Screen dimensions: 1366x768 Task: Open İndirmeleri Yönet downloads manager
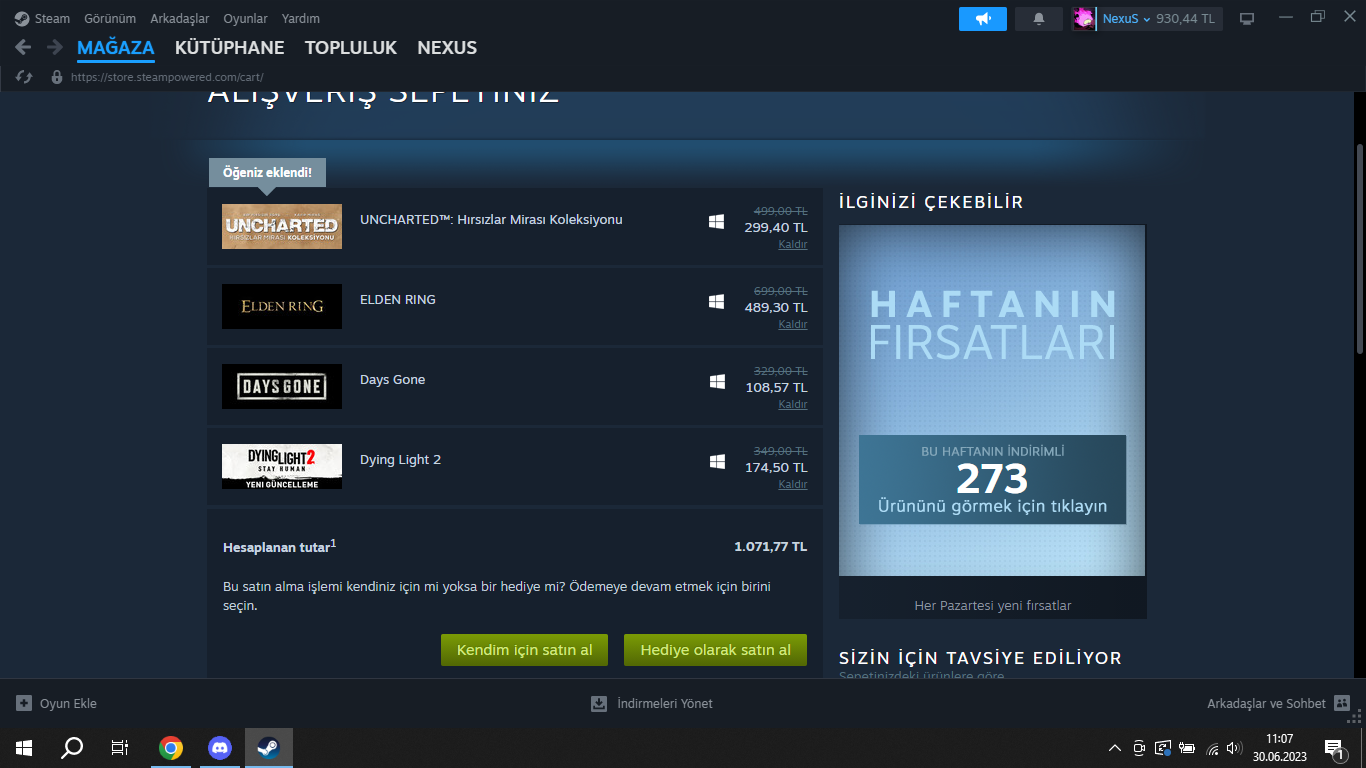click(652, 704)
